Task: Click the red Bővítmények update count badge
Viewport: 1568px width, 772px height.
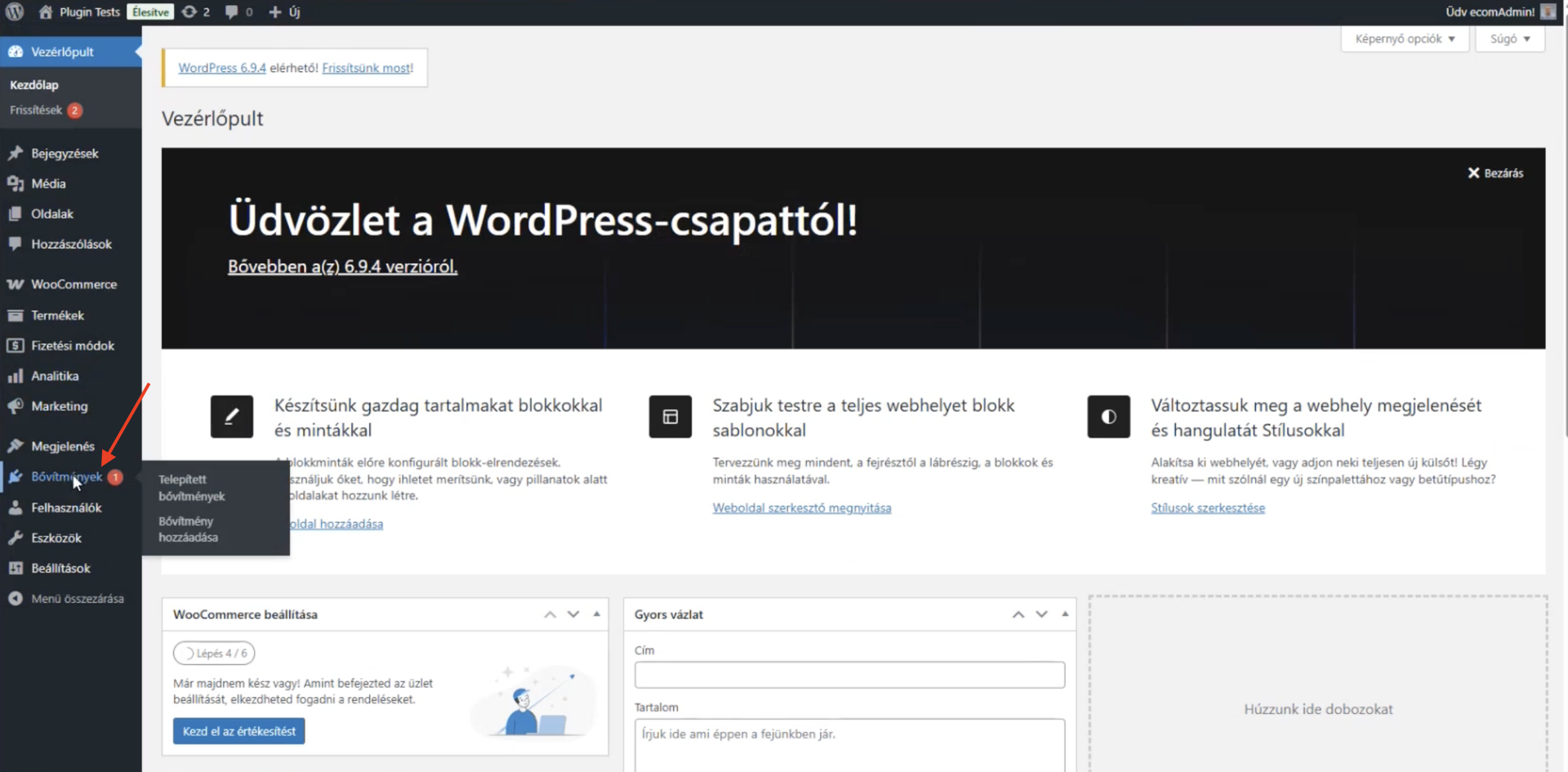Action: [x=115, y=477]
